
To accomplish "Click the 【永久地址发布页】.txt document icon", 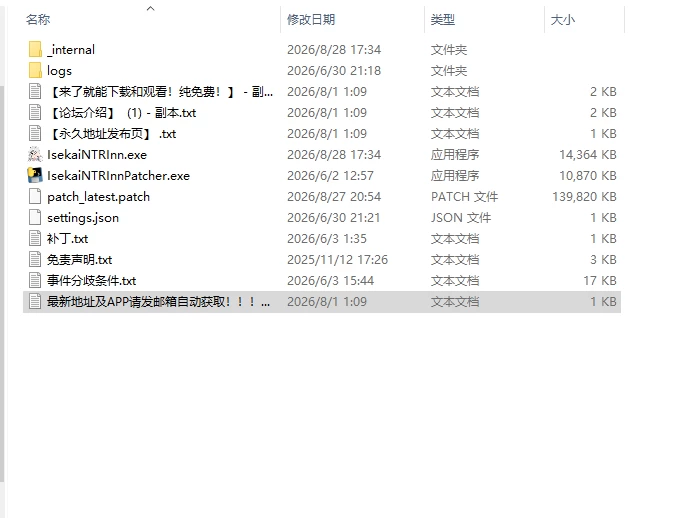I will point(35,134).
